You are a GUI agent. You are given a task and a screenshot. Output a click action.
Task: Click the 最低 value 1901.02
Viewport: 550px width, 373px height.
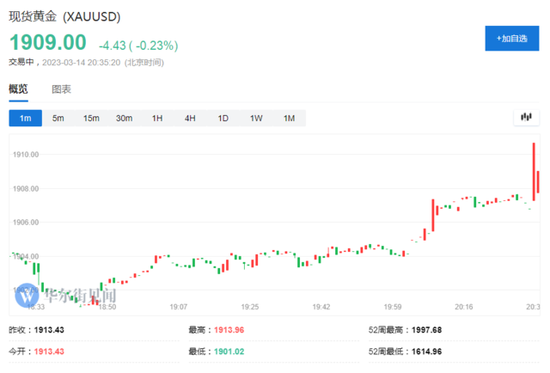coord(229,351)
